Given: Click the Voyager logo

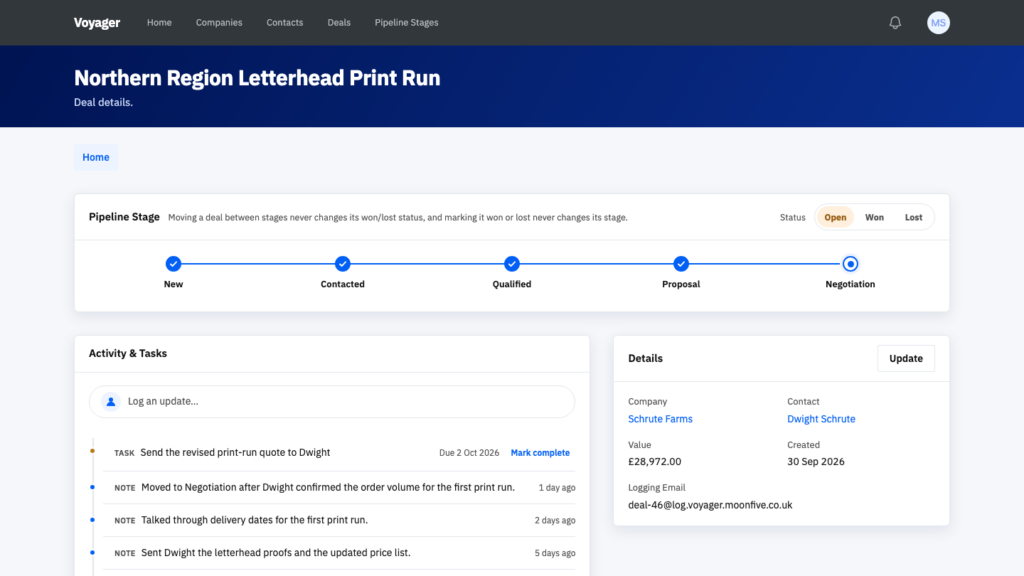Looking at the screenshot, I should (x=97, y=23).
